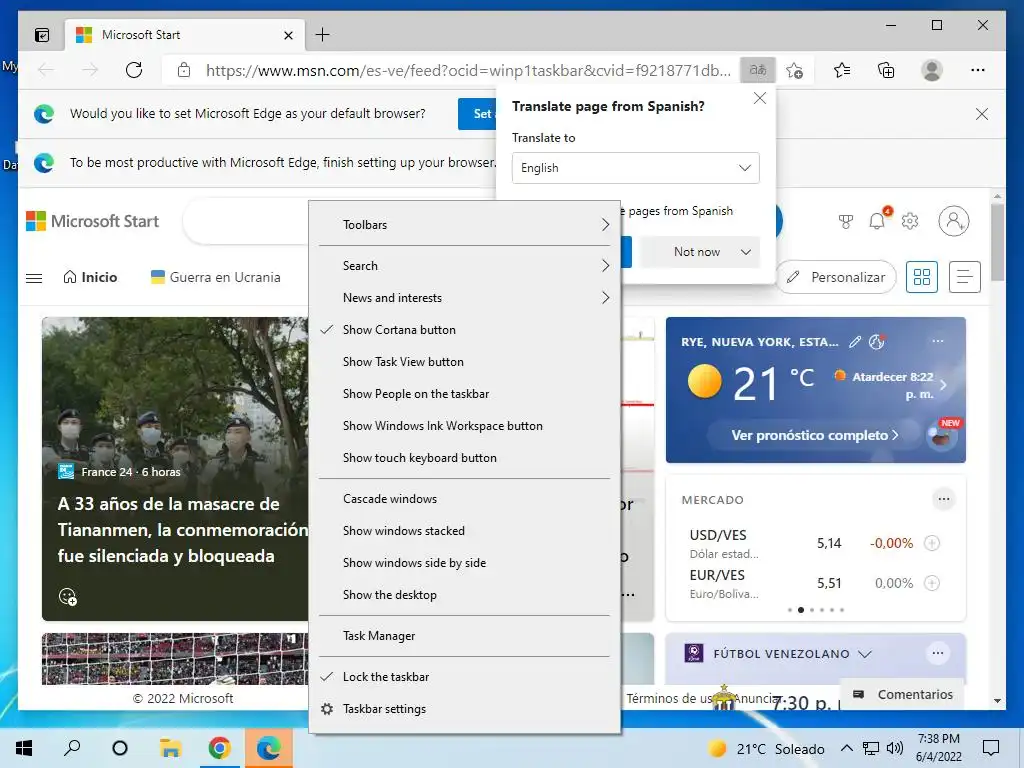1024x768 pixels.
Task: Toggle Show Cortana button option
Action: 464,330
